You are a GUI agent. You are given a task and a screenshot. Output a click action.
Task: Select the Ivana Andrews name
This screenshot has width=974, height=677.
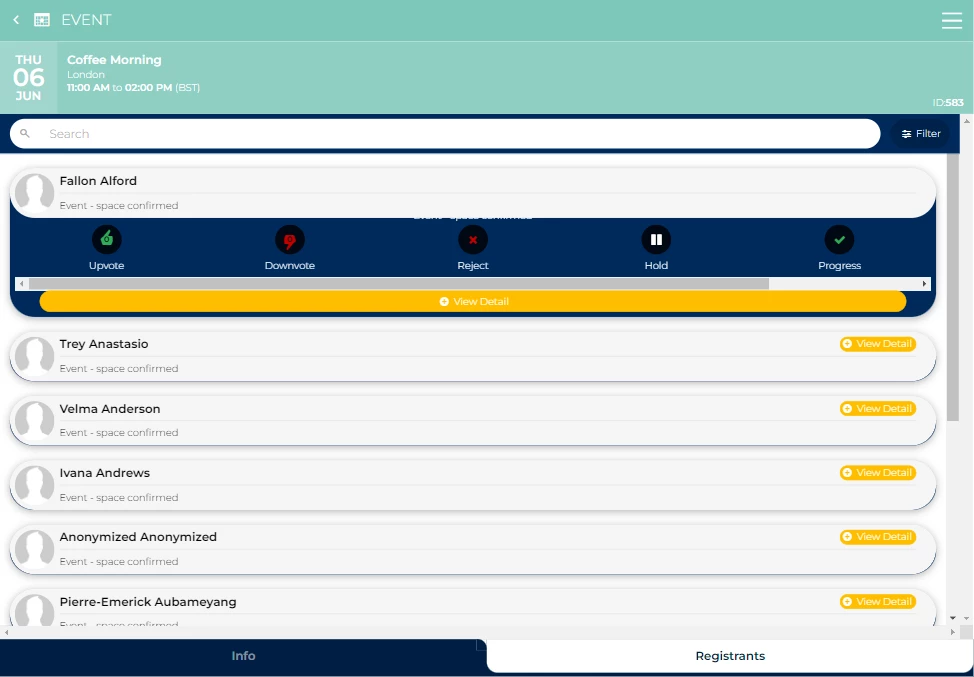(x=104, y=473)
